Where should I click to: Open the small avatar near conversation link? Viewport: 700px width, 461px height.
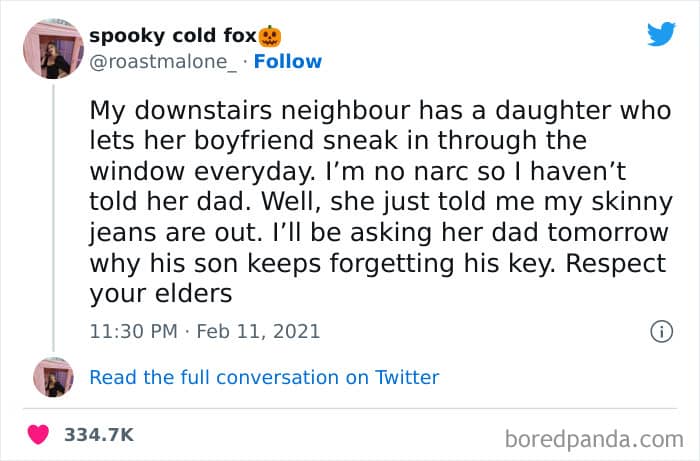click(53, 377)
